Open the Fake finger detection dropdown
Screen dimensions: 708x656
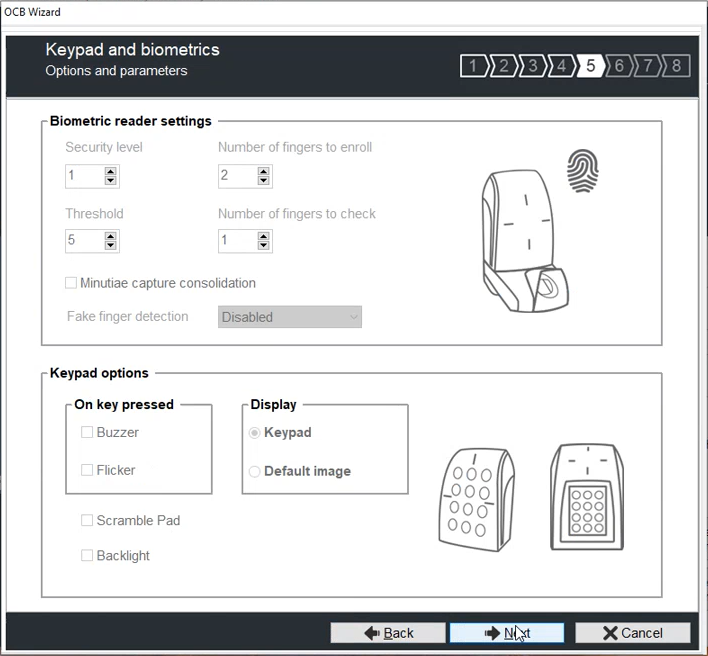pos(290,317)
